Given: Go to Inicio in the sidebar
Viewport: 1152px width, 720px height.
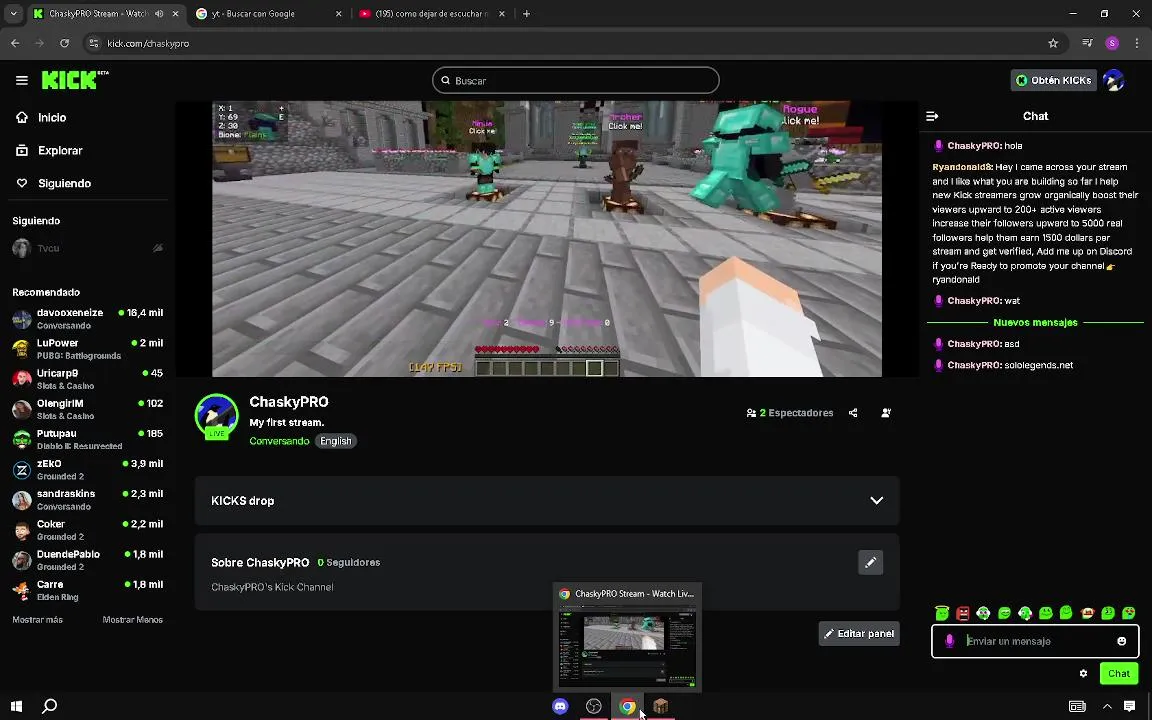Looking at the screenshot, I should point(51,118).
